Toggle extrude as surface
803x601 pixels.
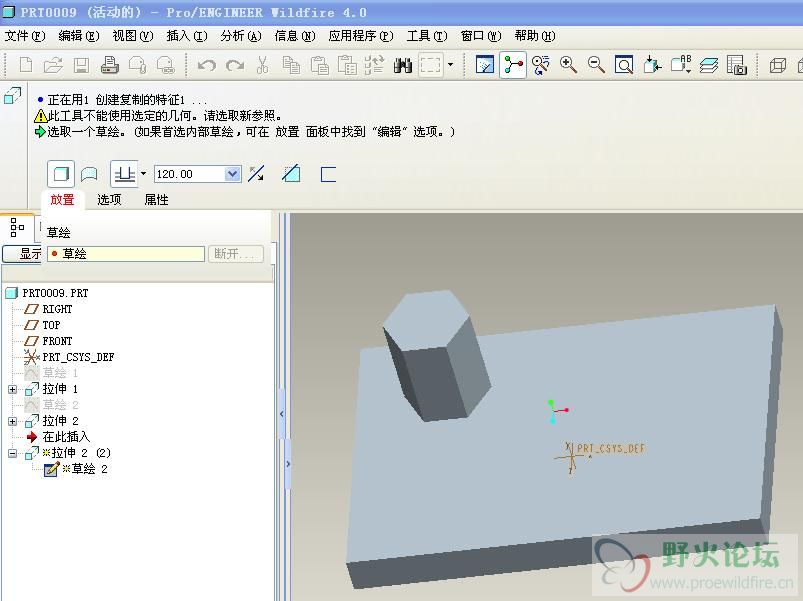tap(89, 174)
